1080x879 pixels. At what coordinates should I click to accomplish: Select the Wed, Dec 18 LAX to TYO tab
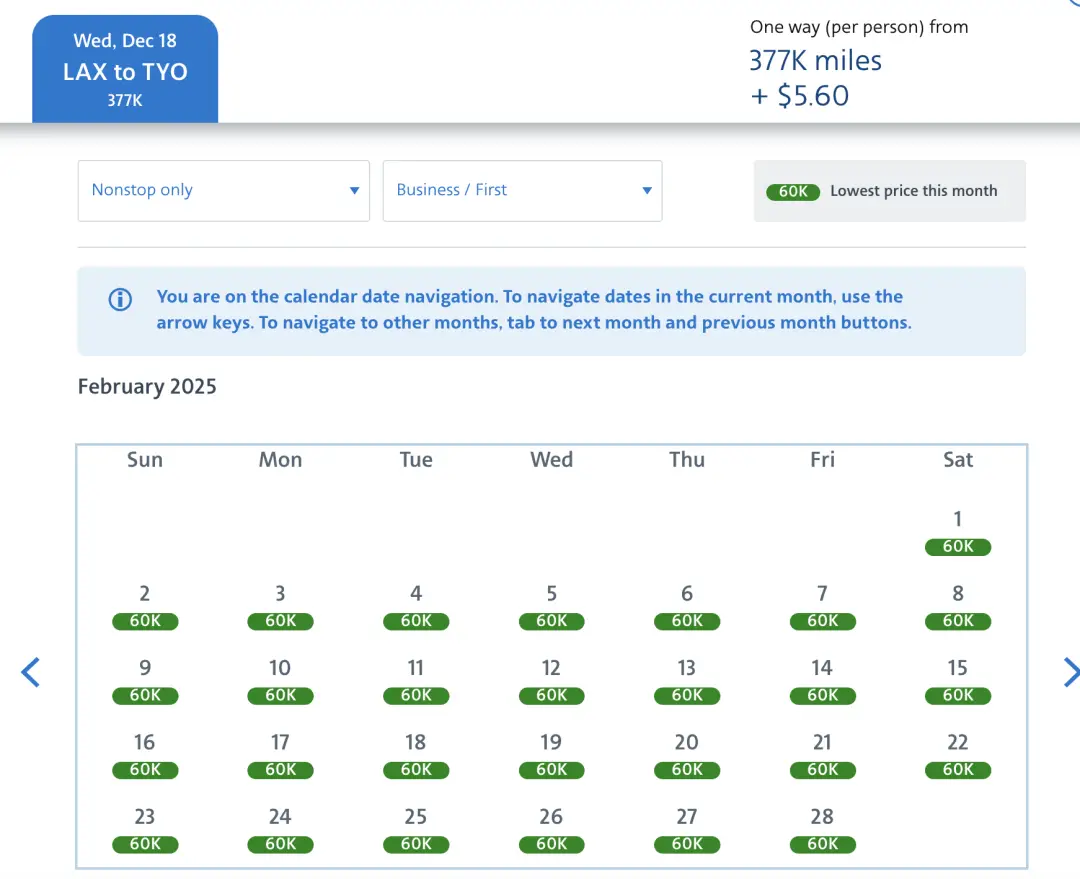click(x=125, y=70)
